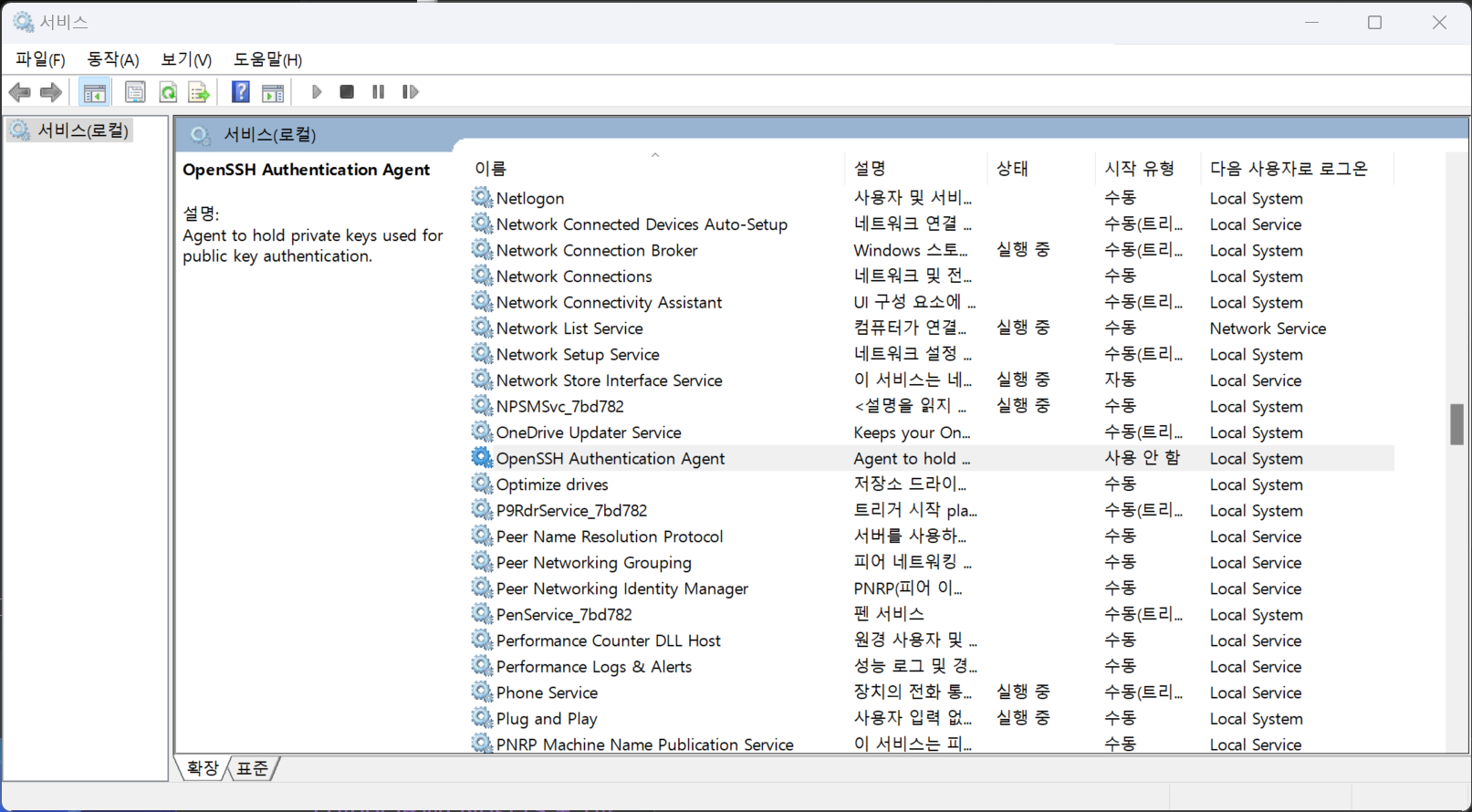Toggle the action pane toolbar icon
The image size is (1472, 812).
pos(273,92)
